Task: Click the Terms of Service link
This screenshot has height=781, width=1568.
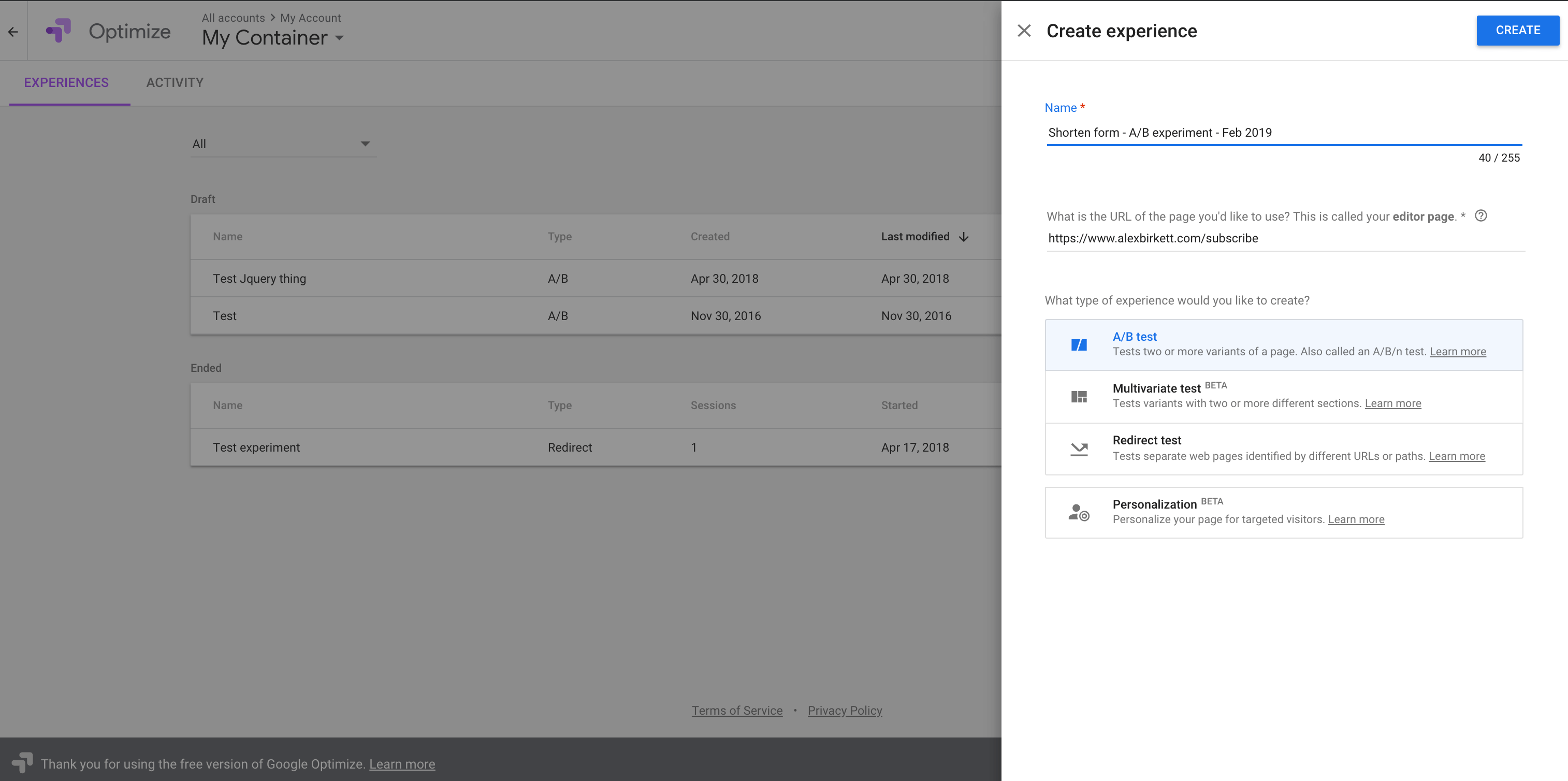Action: pyautogui.click(x=737, y=710)
